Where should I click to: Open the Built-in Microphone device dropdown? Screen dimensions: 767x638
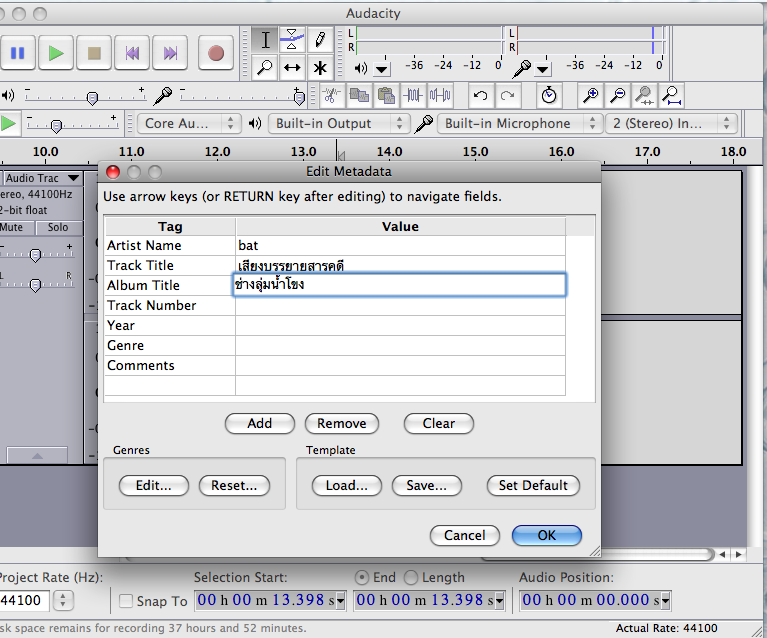tap(519, 123)
